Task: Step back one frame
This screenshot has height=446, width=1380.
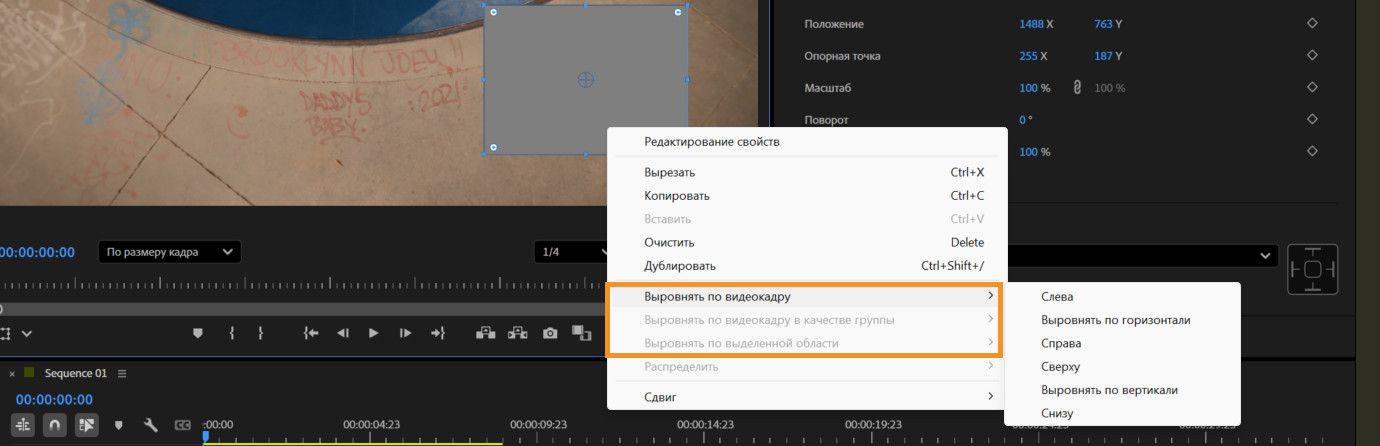Action: coord(342,333)
